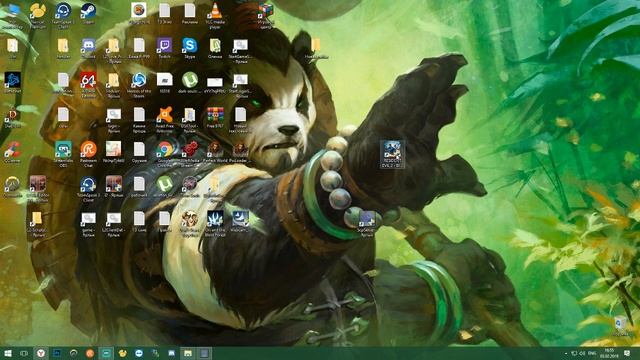Launch TeamSpeak 3 Client beside Steam
This screenshot has width=640, height=360.
(x=63, y=15)
